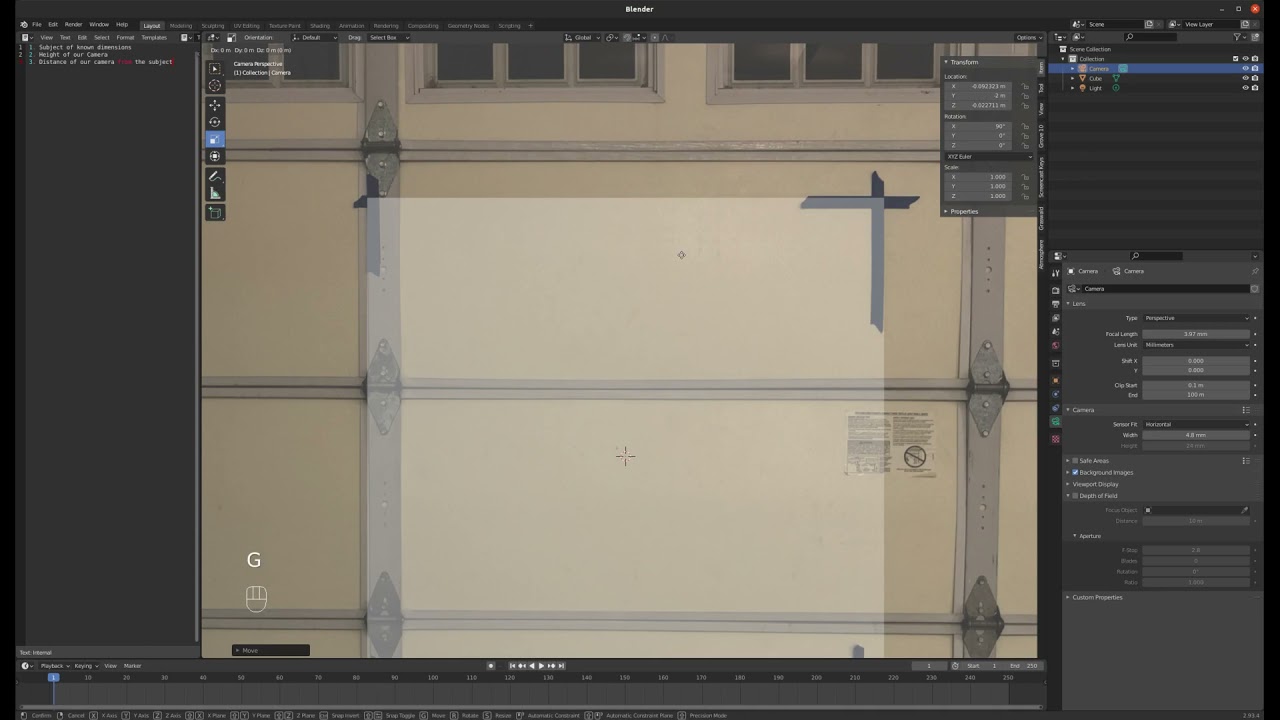Adjust the Focal Length 3.97 mm field
Screen dimensions: 1280x720
pyautogui.click(x=1196, y=334)
